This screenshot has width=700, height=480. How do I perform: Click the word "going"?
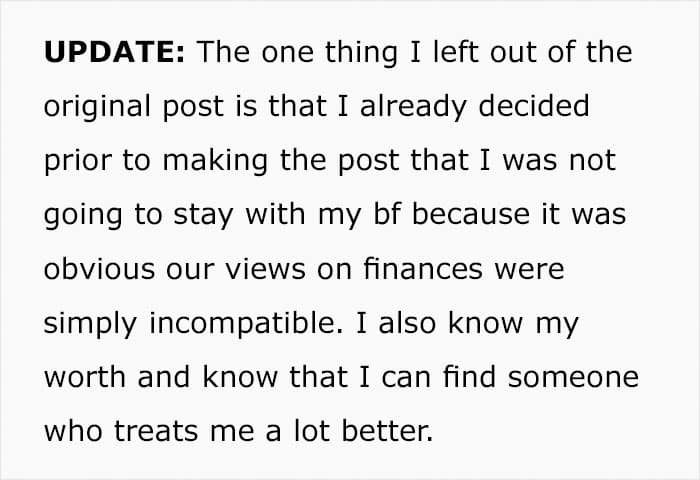click(83, 216)
